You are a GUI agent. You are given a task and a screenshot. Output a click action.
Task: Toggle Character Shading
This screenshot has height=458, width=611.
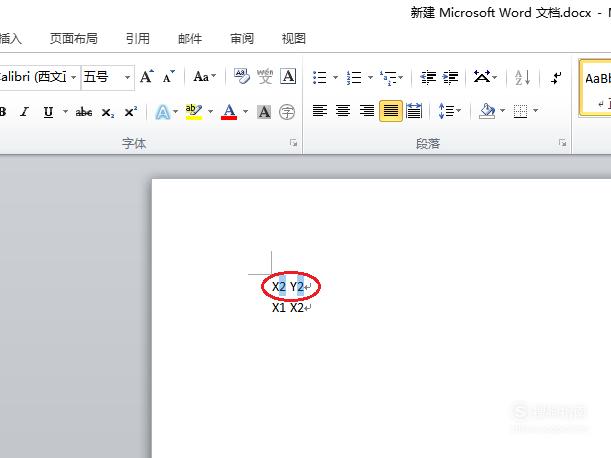(x=264, y=112)
